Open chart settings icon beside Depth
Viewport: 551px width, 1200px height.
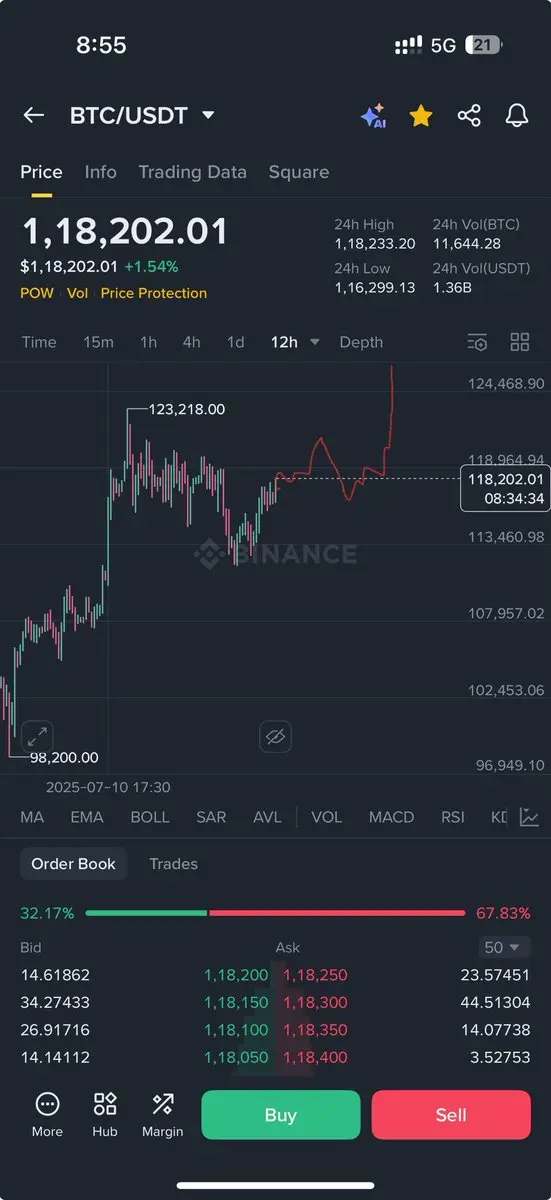click(x=478, y=342)
